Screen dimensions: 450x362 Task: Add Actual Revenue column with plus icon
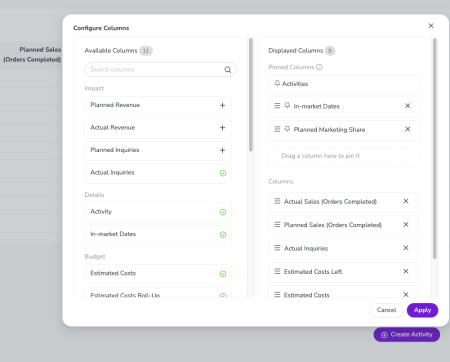tap(222, 128)
